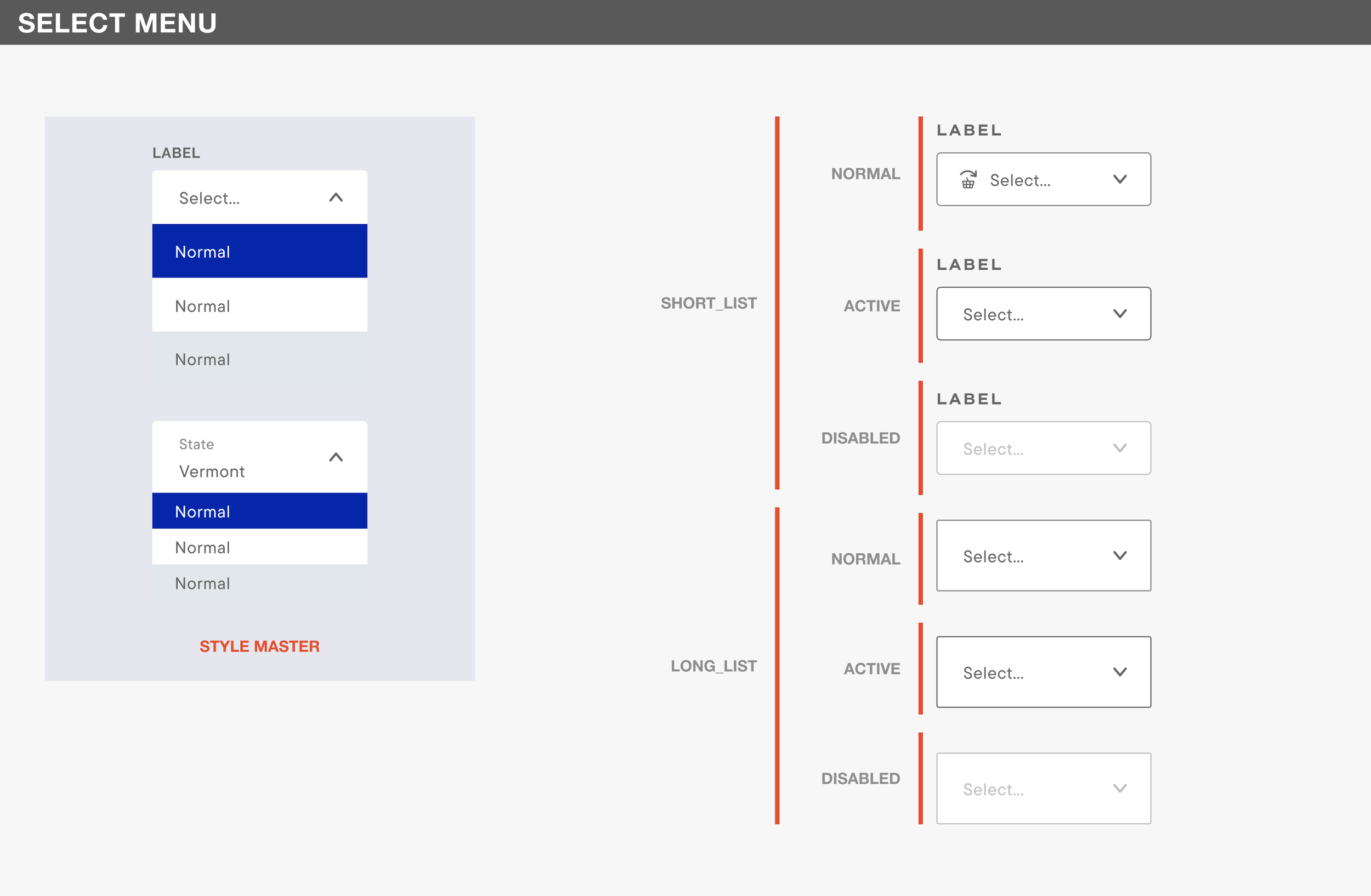The image size is (1371, 896).
Task: Click the chevron-down icon on the LONG_LIST ACTIVE select
Action: [x=1120, y=671]
